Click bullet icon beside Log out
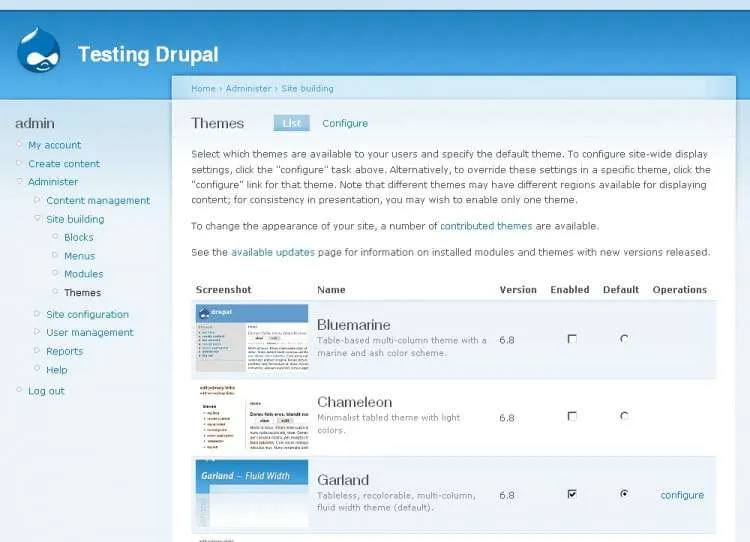 [x=20, y=390]
